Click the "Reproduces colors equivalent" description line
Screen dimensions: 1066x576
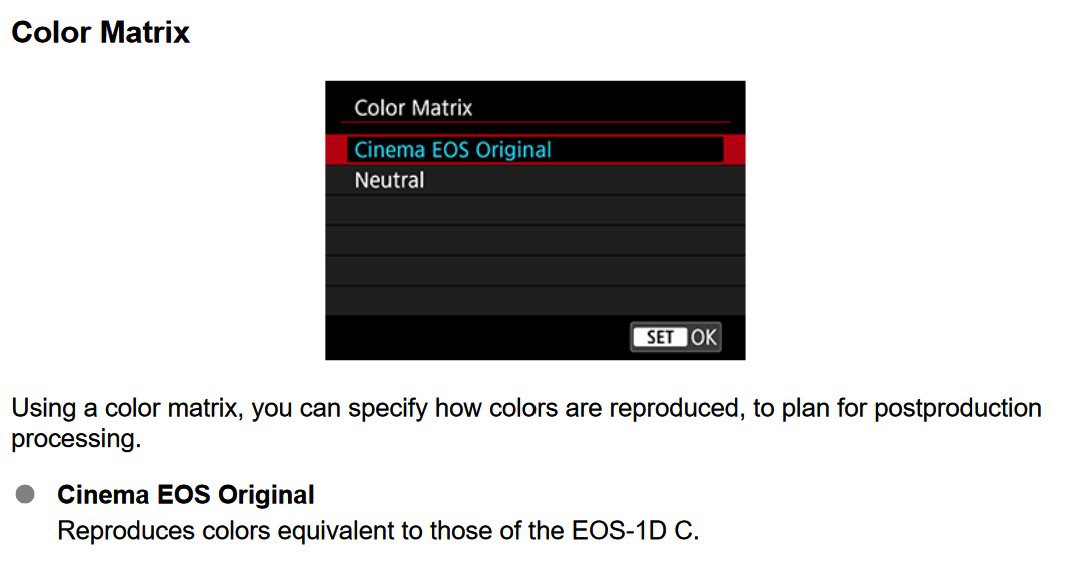pos(378,530)
